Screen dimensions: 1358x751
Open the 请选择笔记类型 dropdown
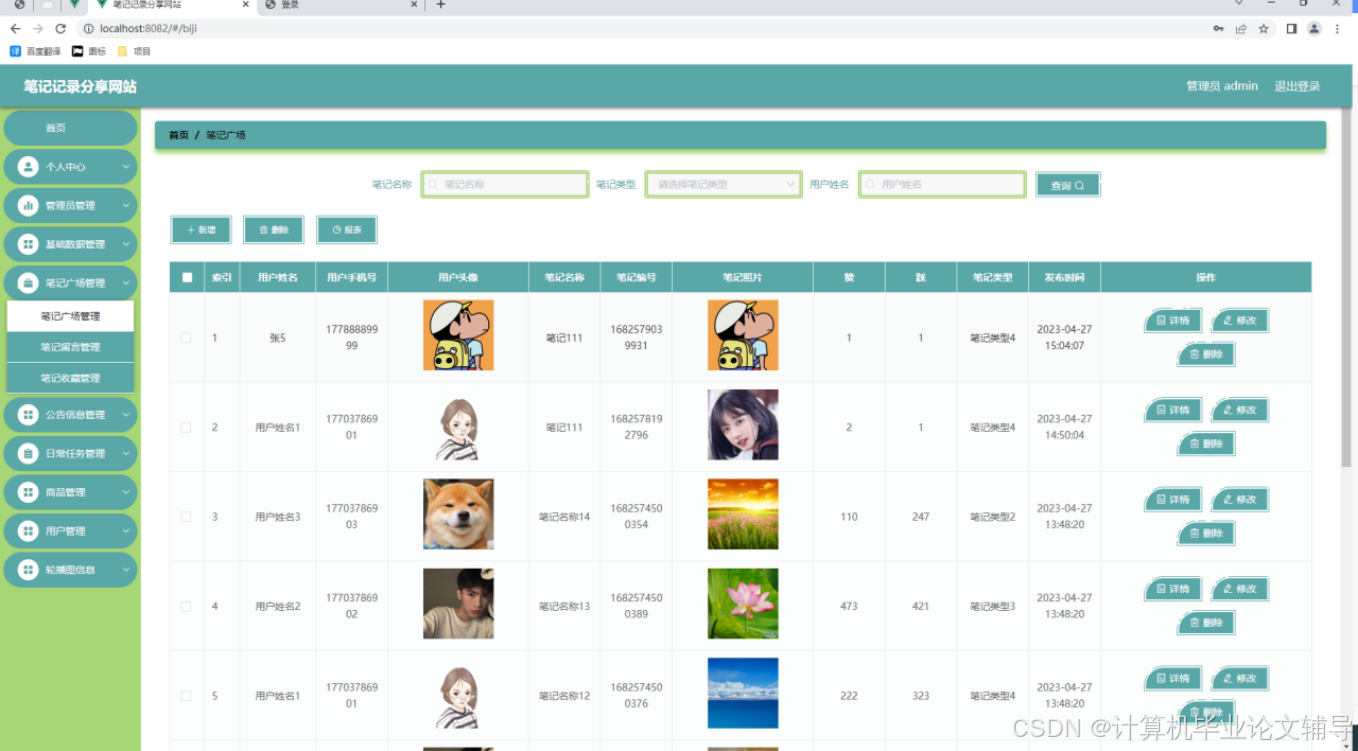tap(723, 185)
